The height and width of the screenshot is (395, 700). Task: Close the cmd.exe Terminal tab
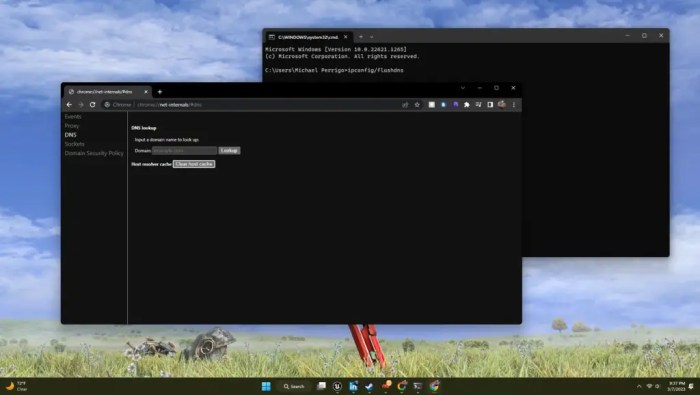[346, 37]
